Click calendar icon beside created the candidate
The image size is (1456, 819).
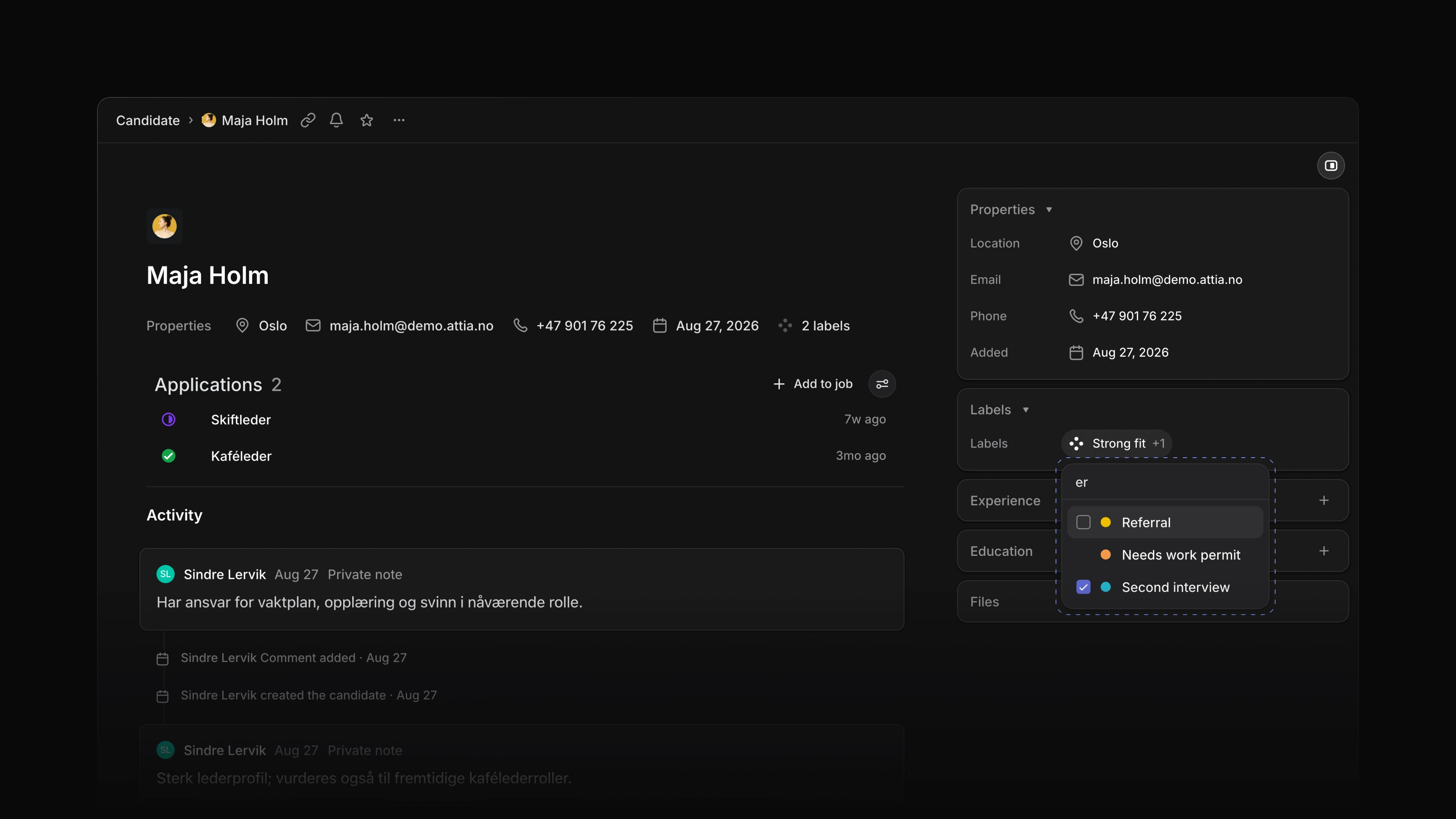coord(163,697)
